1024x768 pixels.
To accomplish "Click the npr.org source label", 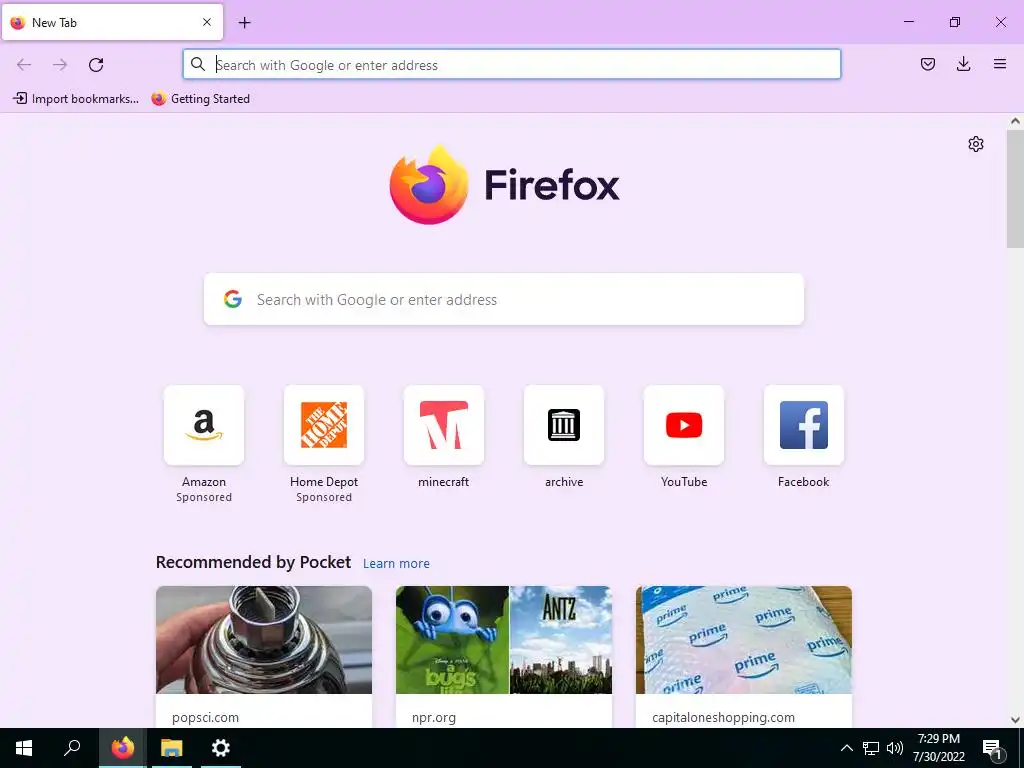I will (x=434, y=717).
